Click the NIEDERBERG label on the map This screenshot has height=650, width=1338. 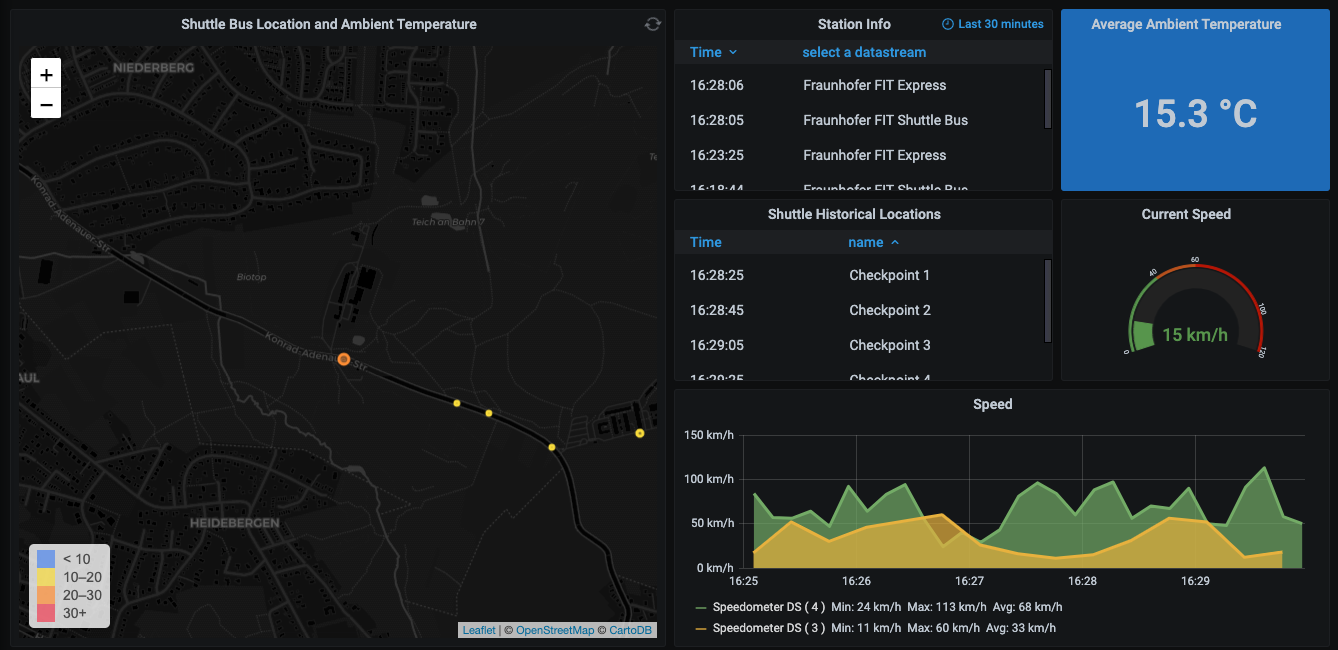click(154, 67)
